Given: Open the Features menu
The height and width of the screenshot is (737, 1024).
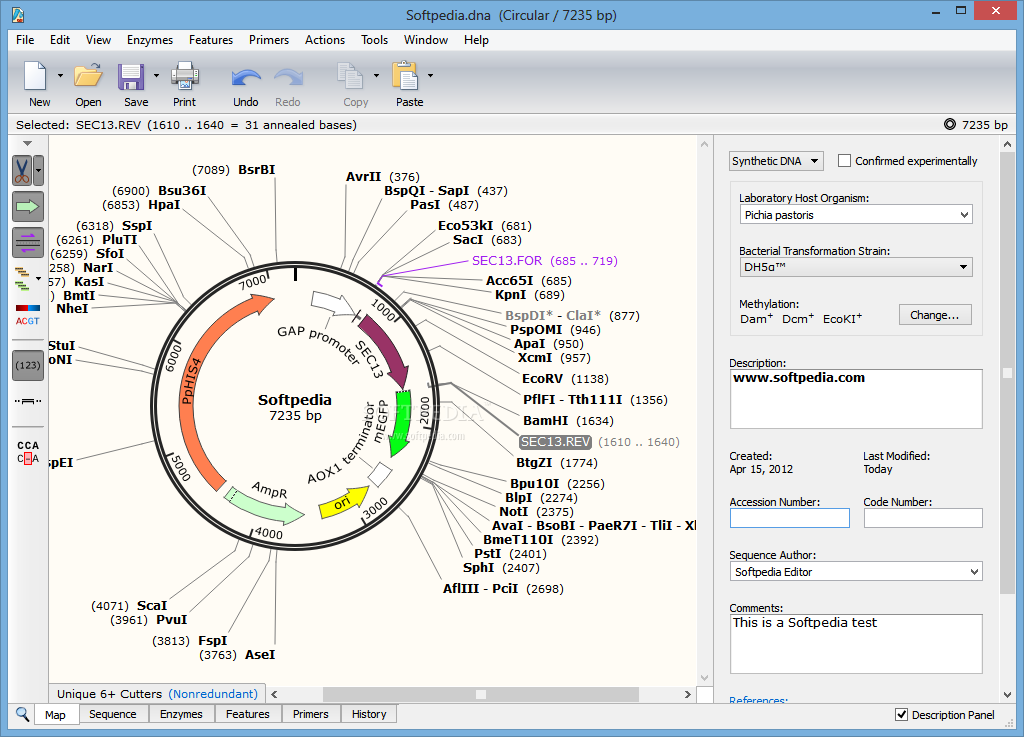Looking at the screenshot, I should (x=211, y=40).
